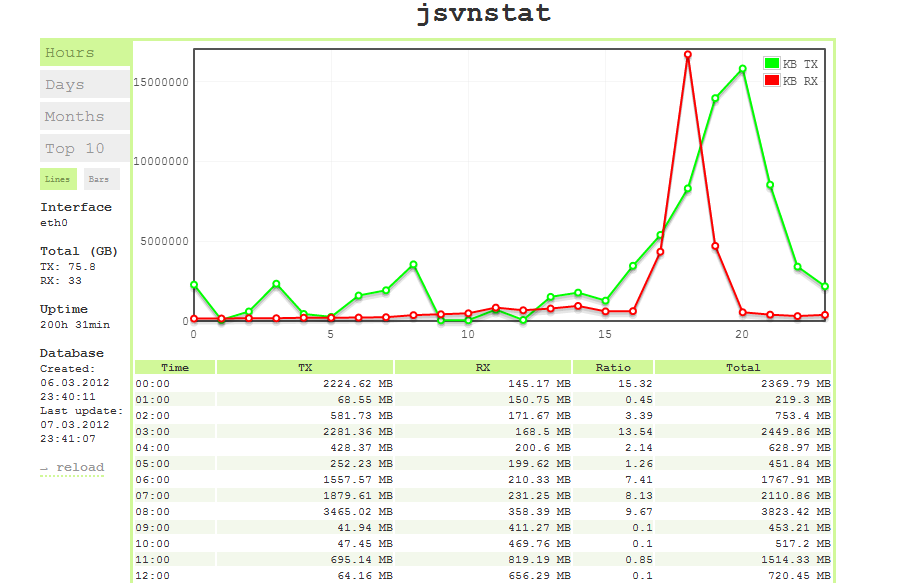Viewport: 920px width, 583px height.
Task: Click the 06.03.2012 created date
Action: [x=75, y=383]
